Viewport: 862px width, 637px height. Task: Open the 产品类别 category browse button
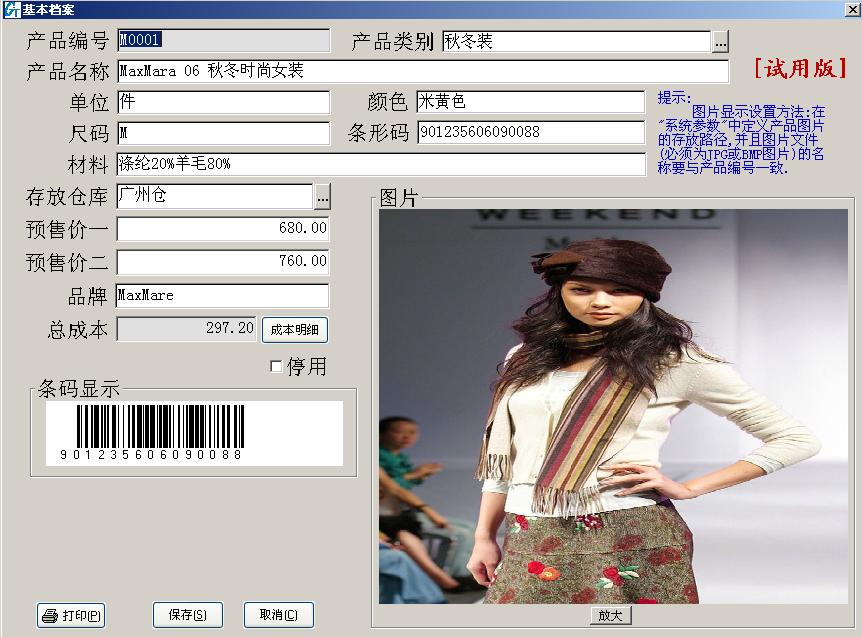(x=721, y=42)
